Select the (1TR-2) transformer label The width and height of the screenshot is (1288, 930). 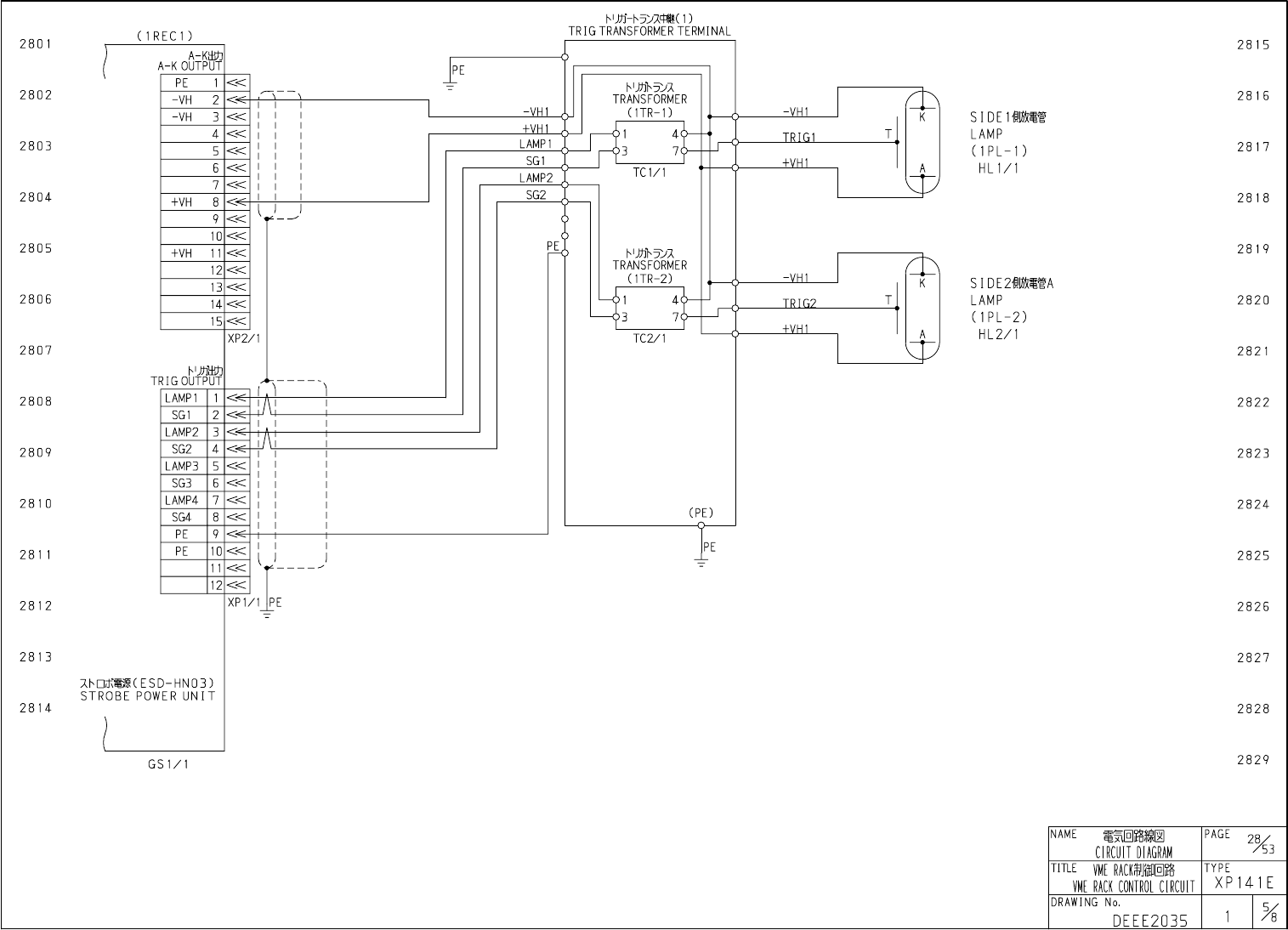pyautogui.click(x=650, y=279)
